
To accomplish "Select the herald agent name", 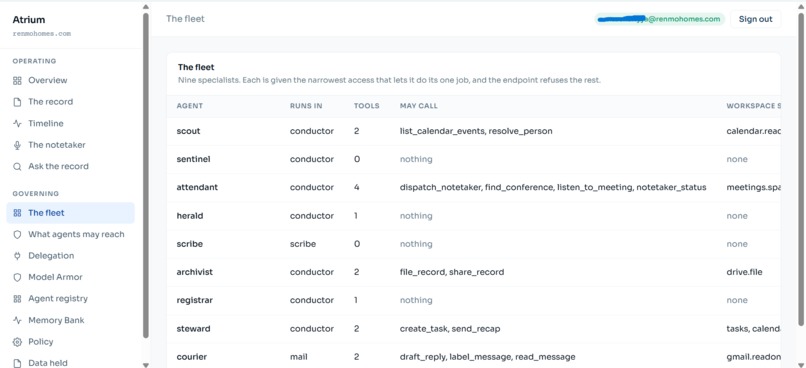I will coord(190,216).
